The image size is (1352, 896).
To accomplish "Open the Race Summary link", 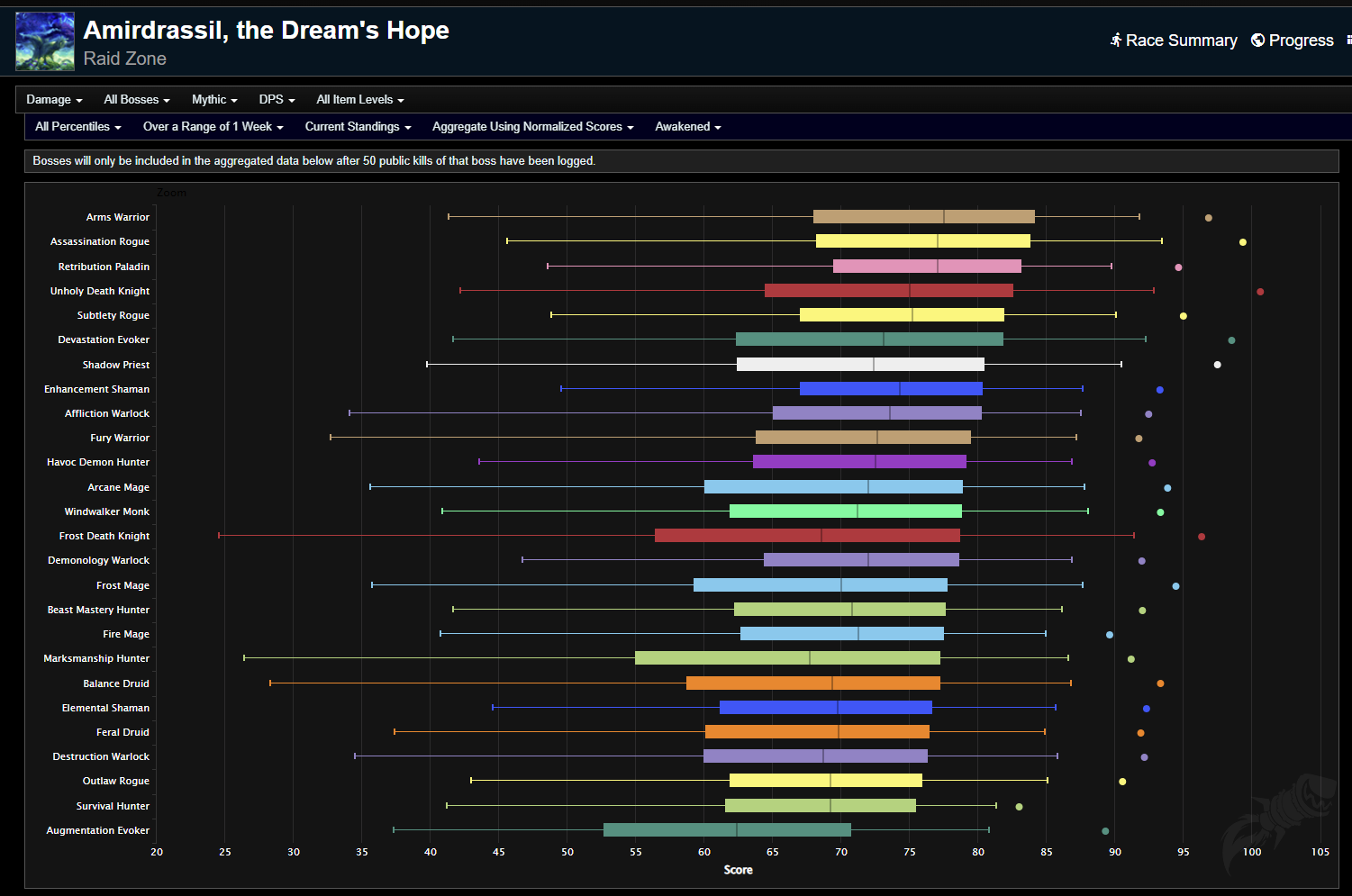I will (x=1181, y=41).
